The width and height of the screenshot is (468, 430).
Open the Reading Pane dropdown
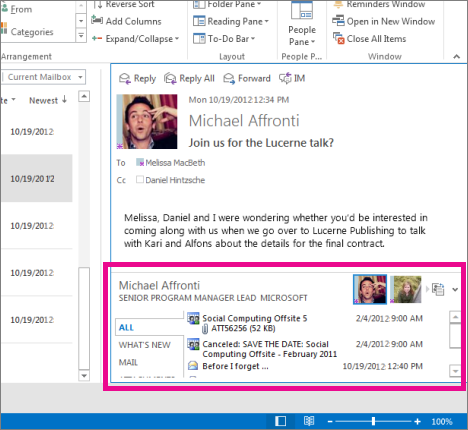pos(231,21)
